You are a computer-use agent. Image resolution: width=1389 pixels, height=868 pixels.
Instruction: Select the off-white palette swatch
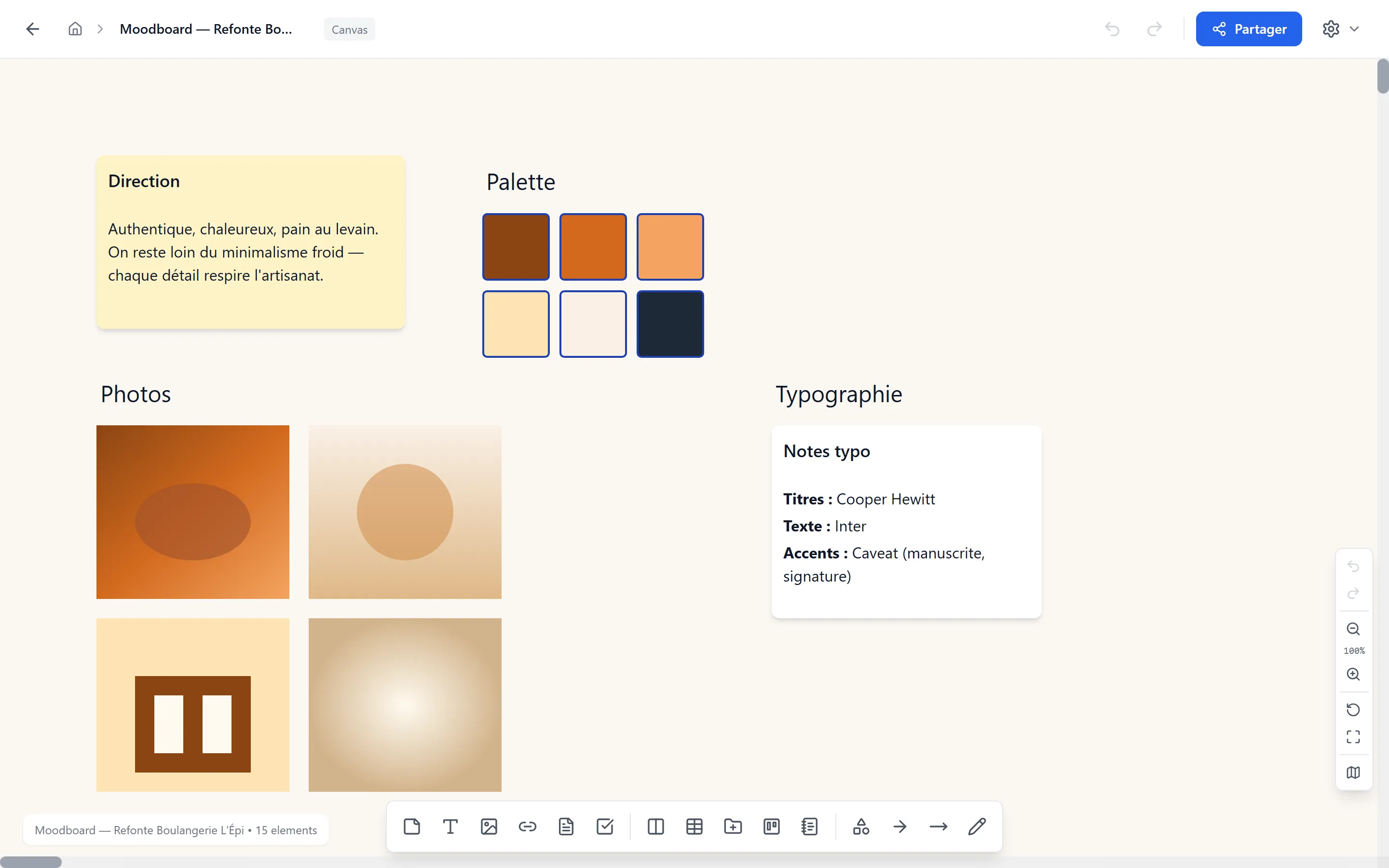pos(593,324)
